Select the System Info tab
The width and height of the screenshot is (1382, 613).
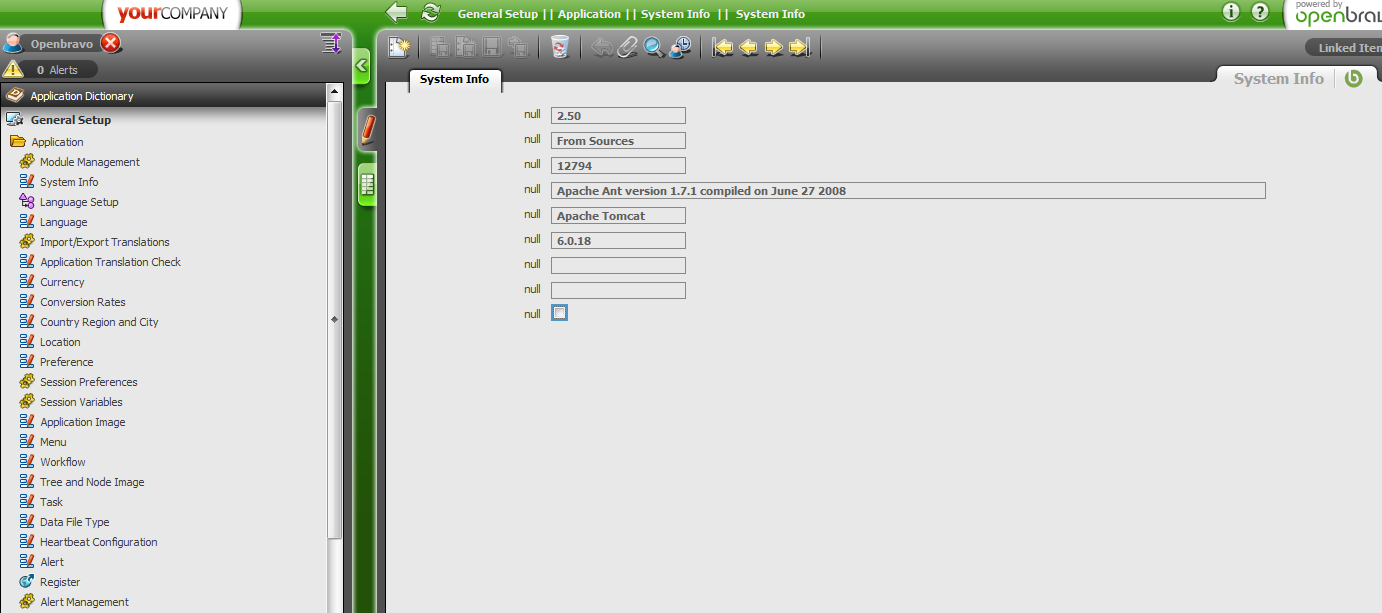pos(455,79)
